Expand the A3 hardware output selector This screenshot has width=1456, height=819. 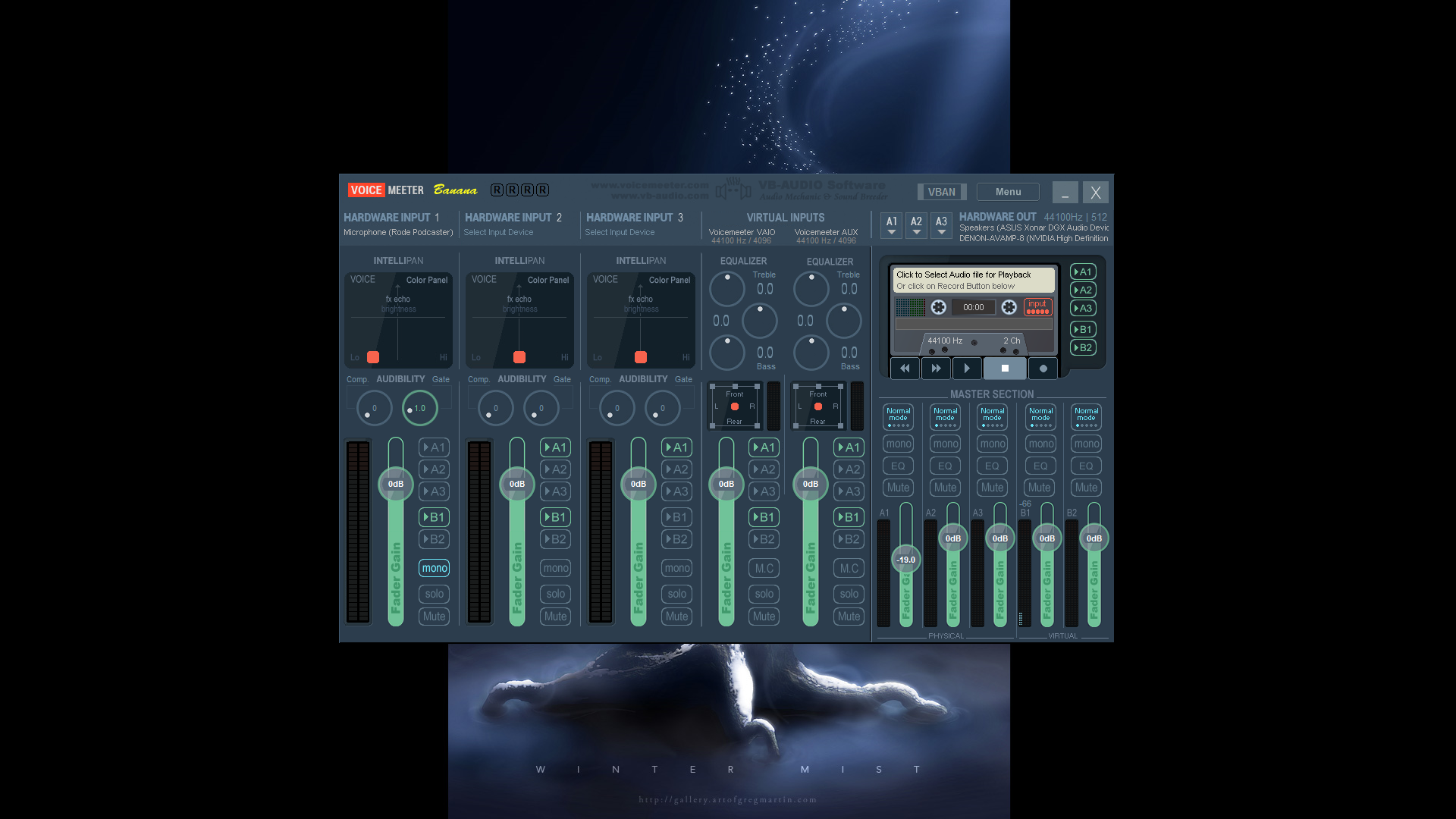(941, 225)
